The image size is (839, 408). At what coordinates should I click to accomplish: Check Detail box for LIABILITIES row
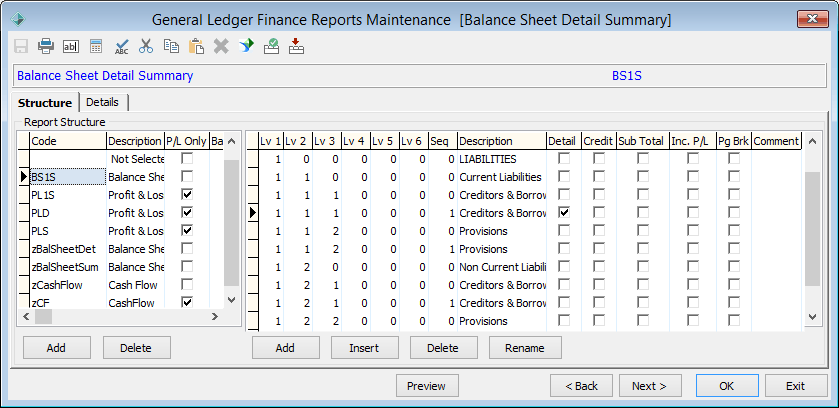[564, 159]
